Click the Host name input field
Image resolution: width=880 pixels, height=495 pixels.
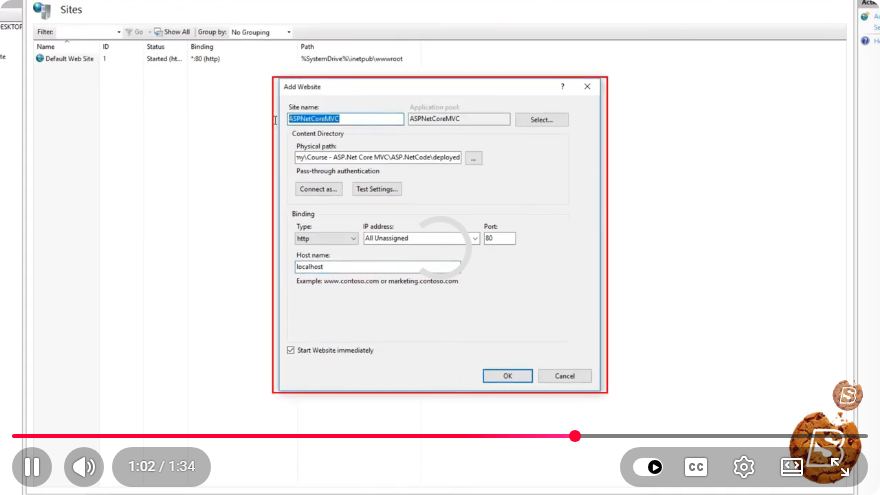[x=378, y=267]
